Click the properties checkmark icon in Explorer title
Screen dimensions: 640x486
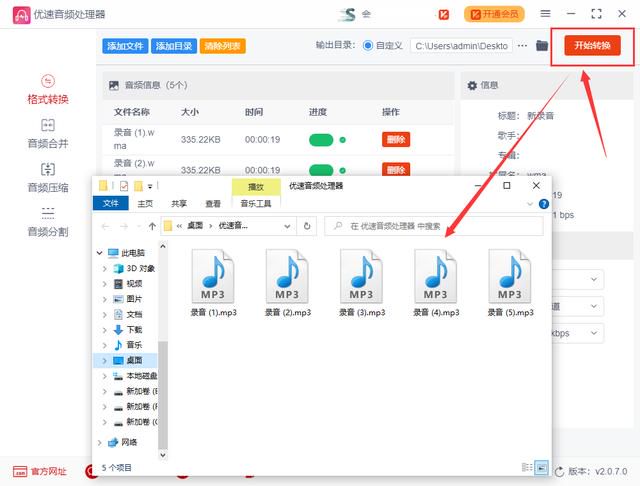point(124,186)
